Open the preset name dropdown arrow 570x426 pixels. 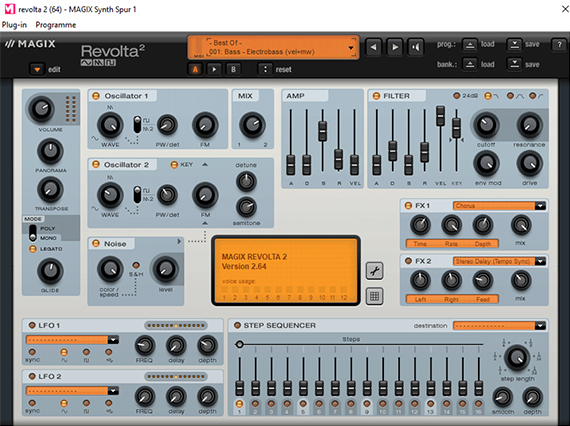(x=351, y=48)
